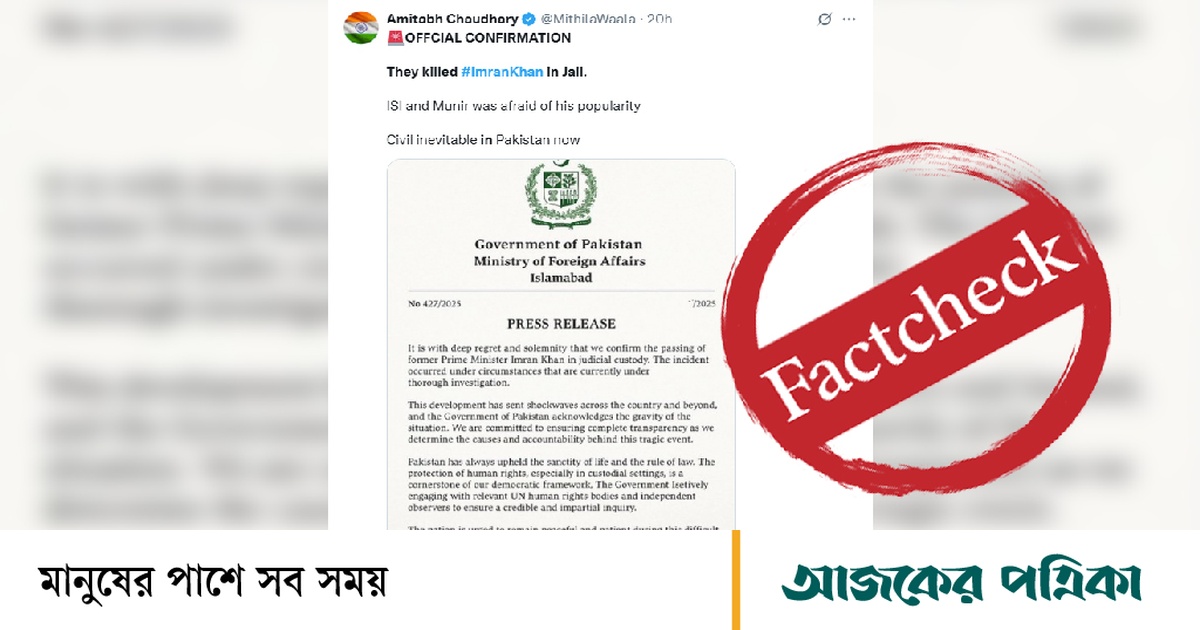The width and height of the screenshot is (1200, 630).
Task: Click the 'Civil inevitable in Pakistan now' line
Action: [x=483, y=139]
